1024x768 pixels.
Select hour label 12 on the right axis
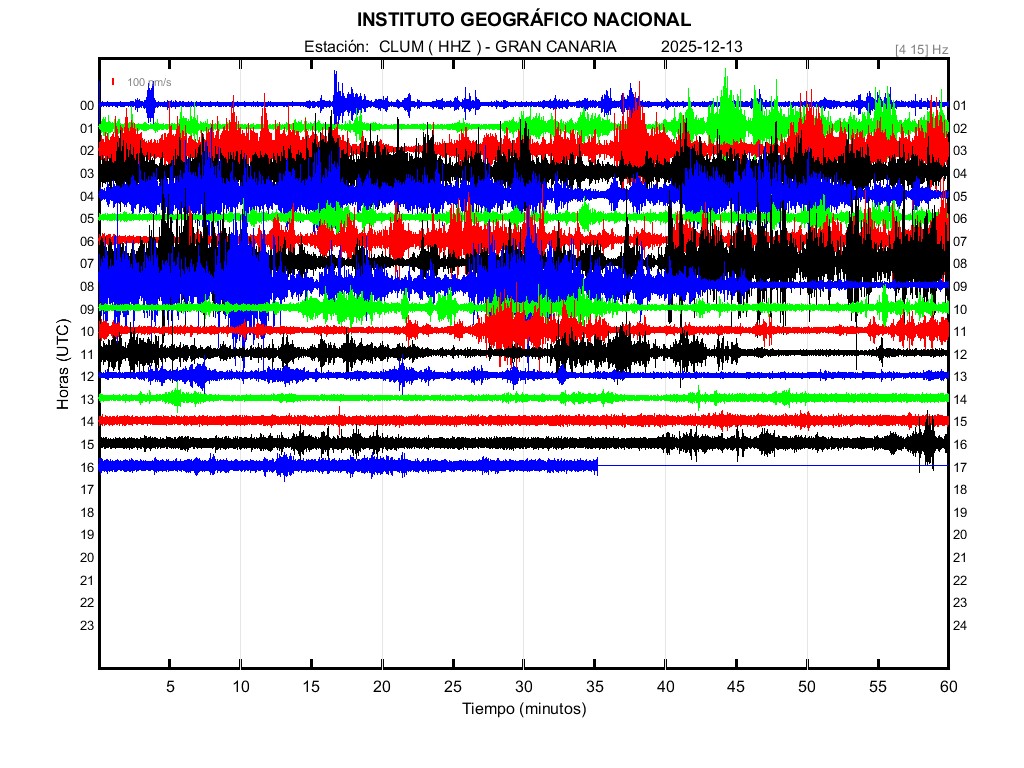pyautogui.click(x=960, y=354)
